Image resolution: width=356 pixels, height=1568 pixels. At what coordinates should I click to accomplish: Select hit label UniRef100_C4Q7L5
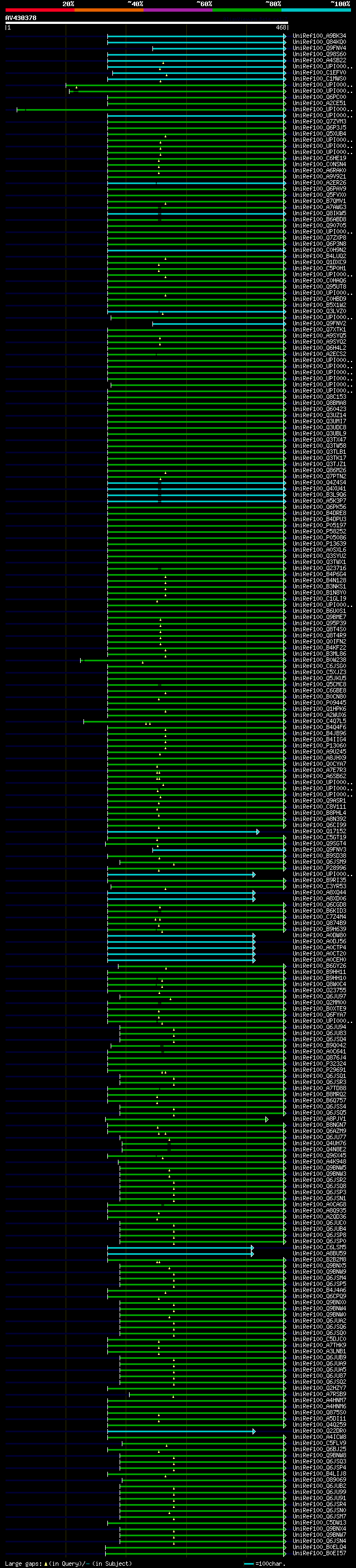tap(319, 721)
